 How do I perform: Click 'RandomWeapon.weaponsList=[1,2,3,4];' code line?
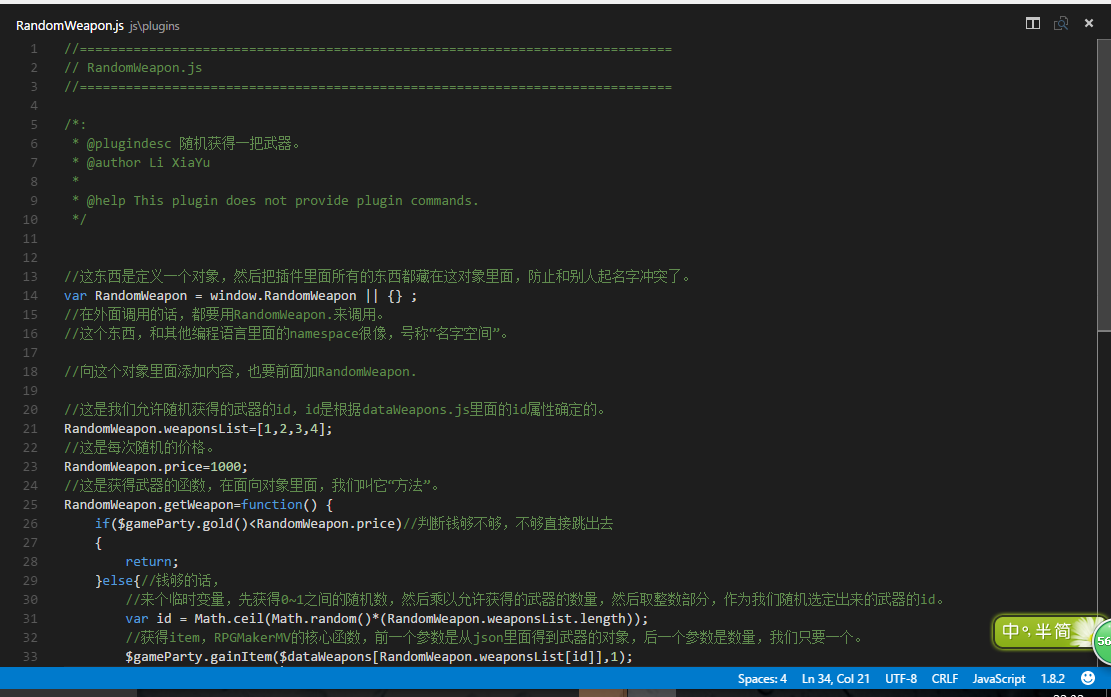coord(198,429)
